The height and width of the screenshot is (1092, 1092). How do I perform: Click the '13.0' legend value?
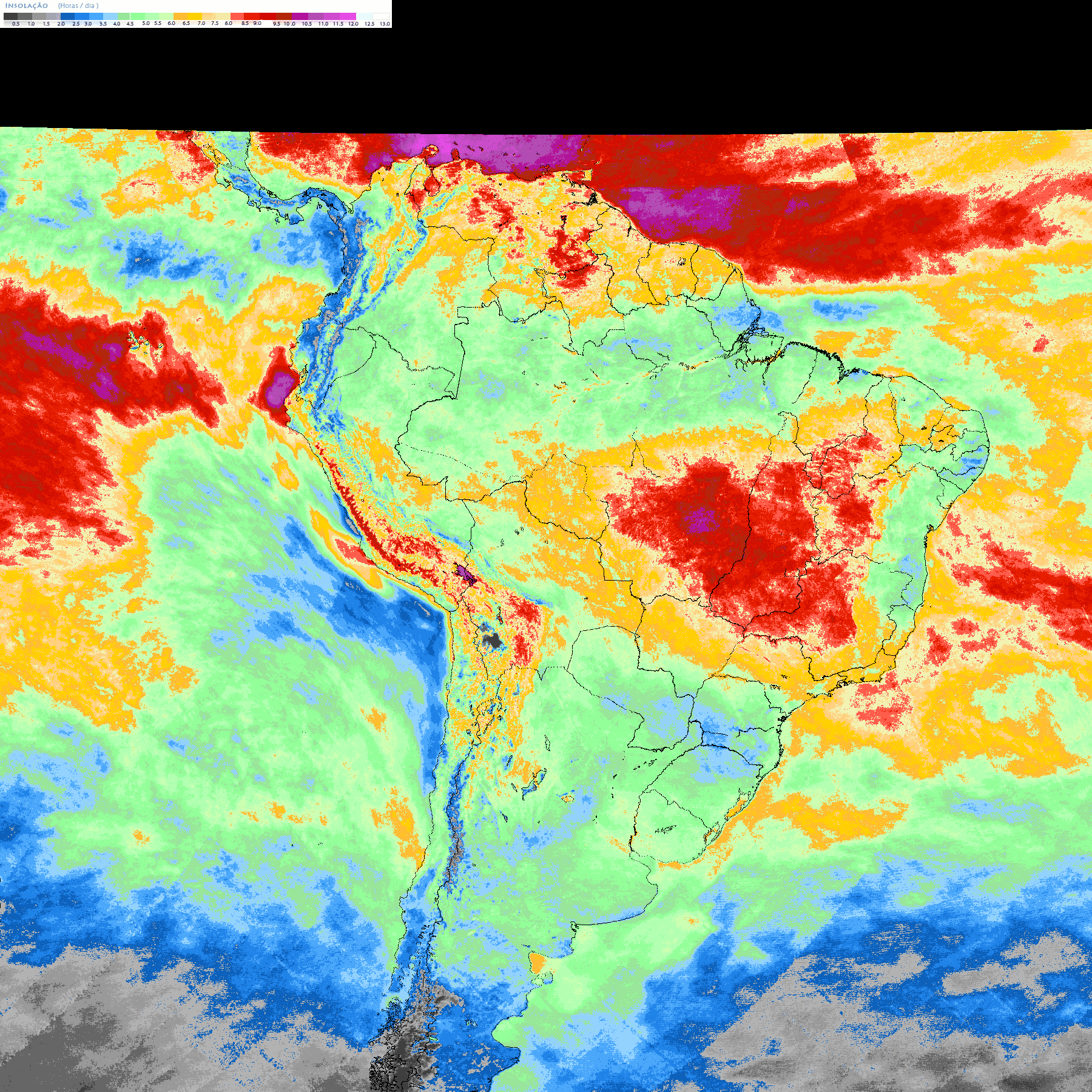pyautogui.click(x=385, y=24)
